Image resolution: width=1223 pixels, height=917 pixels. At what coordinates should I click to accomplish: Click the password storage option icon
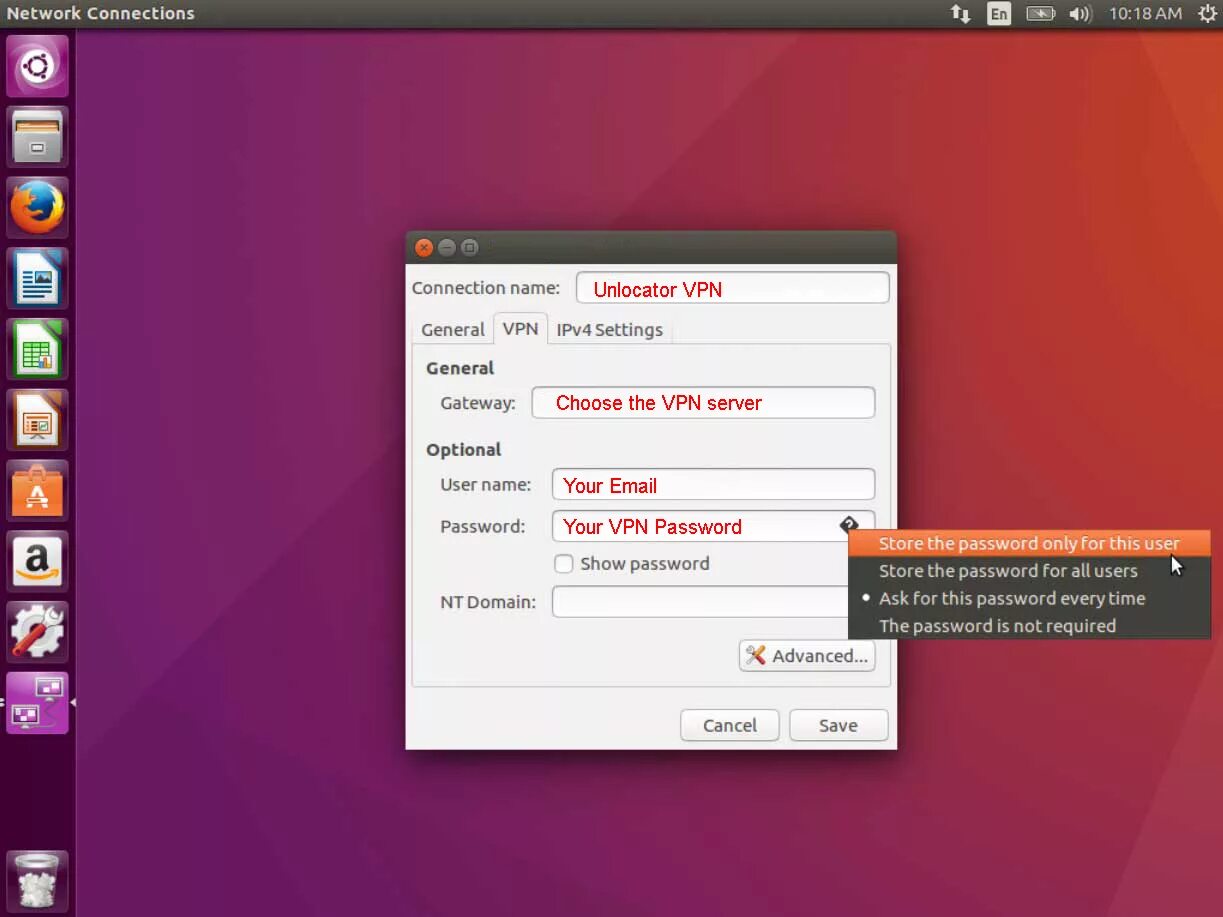[849, 525]
